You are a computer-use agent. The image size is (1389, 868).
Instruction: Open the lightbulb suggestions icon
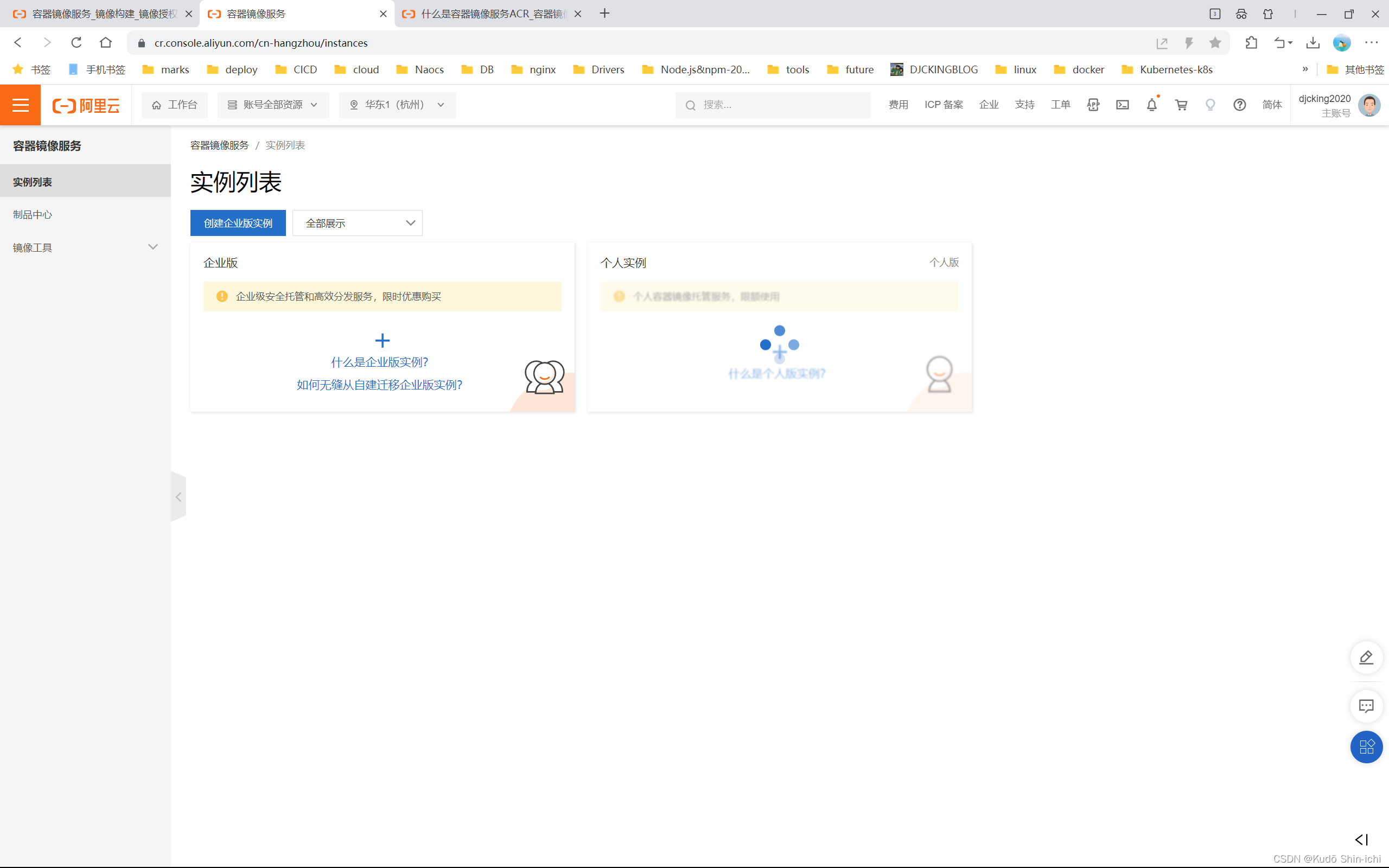[1210, 105]
